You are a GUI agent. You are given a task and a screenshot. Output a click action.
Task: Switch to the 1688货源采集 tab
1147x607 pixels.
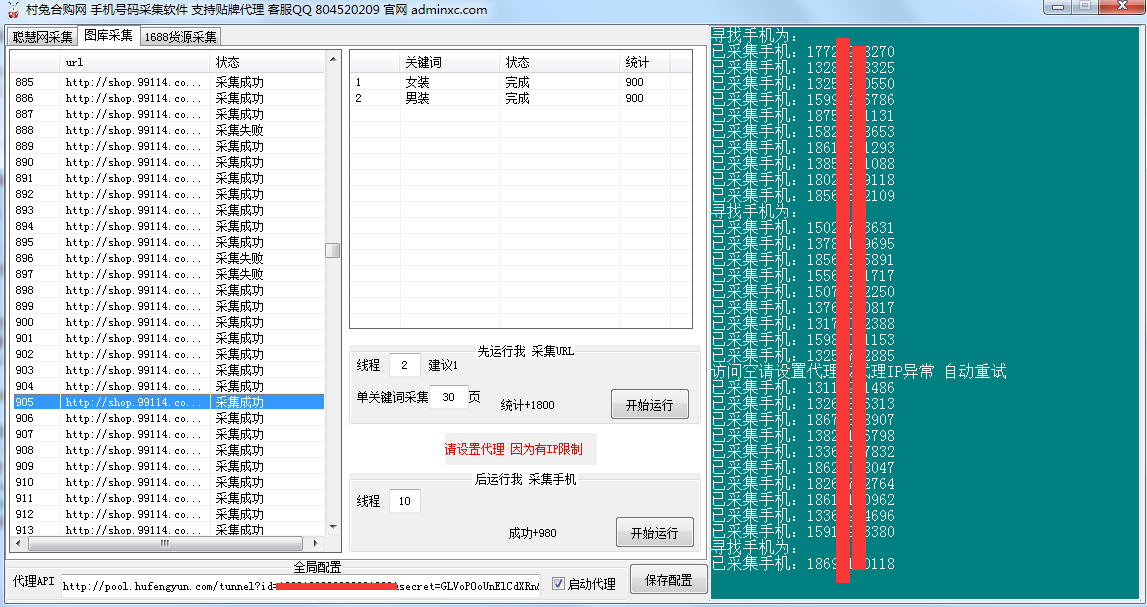pos(178,35)
